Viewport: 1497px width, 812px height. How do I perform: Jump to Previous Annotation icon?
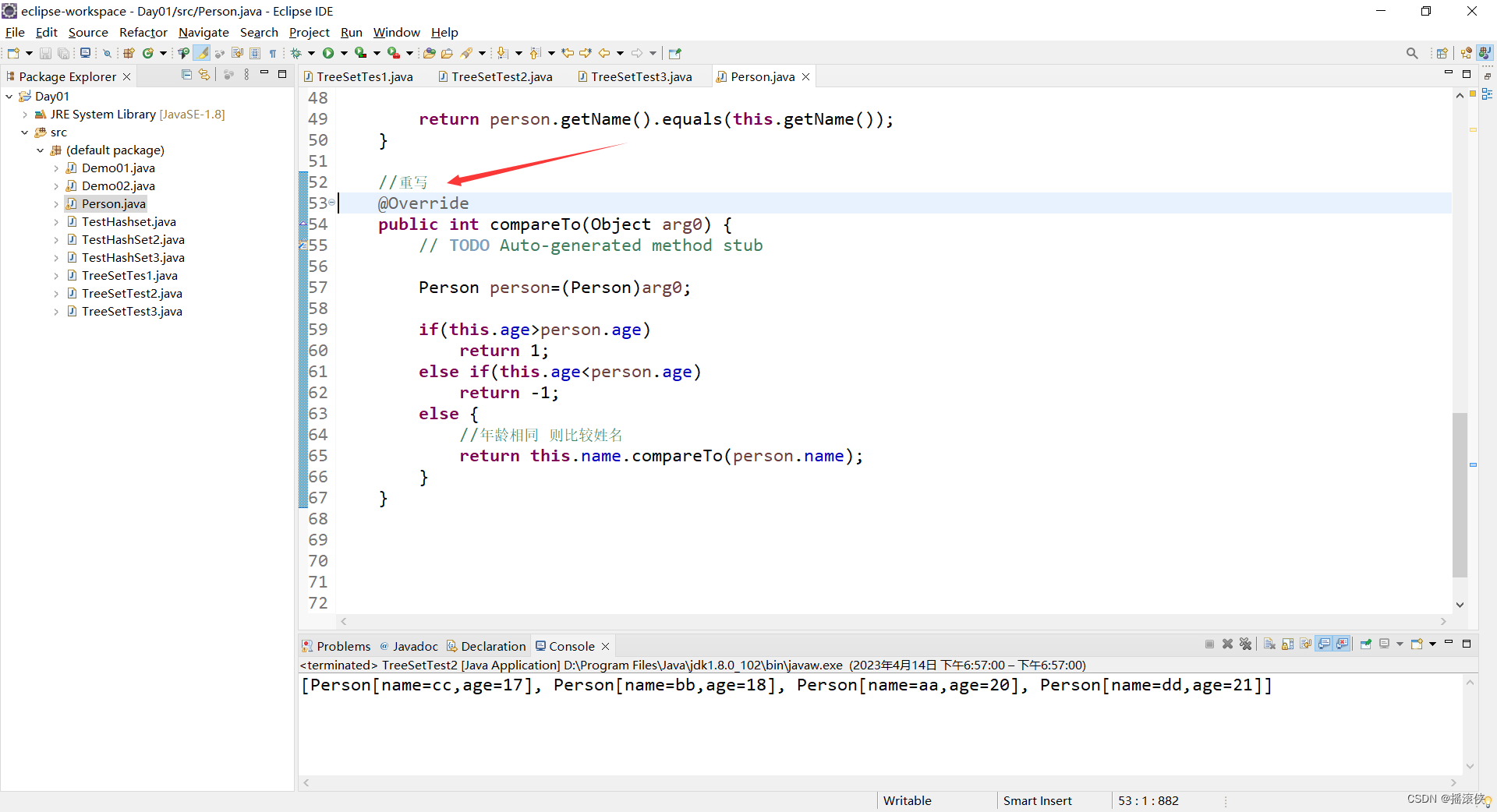tap(535, 53)
